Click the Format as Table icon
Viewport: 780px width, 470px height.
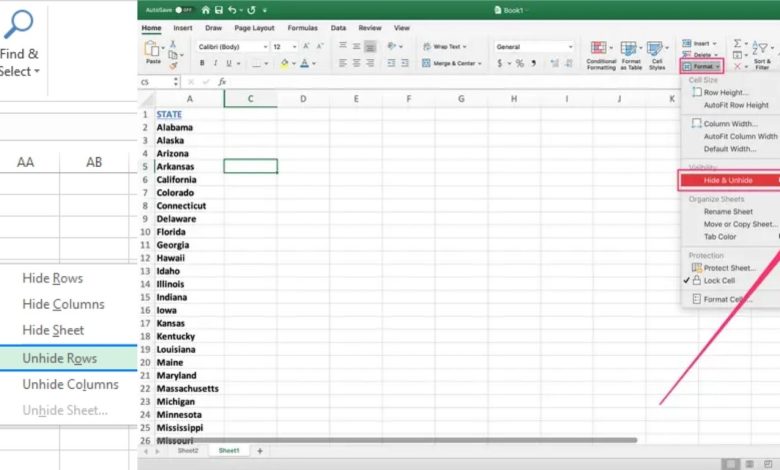click(628, 48)
